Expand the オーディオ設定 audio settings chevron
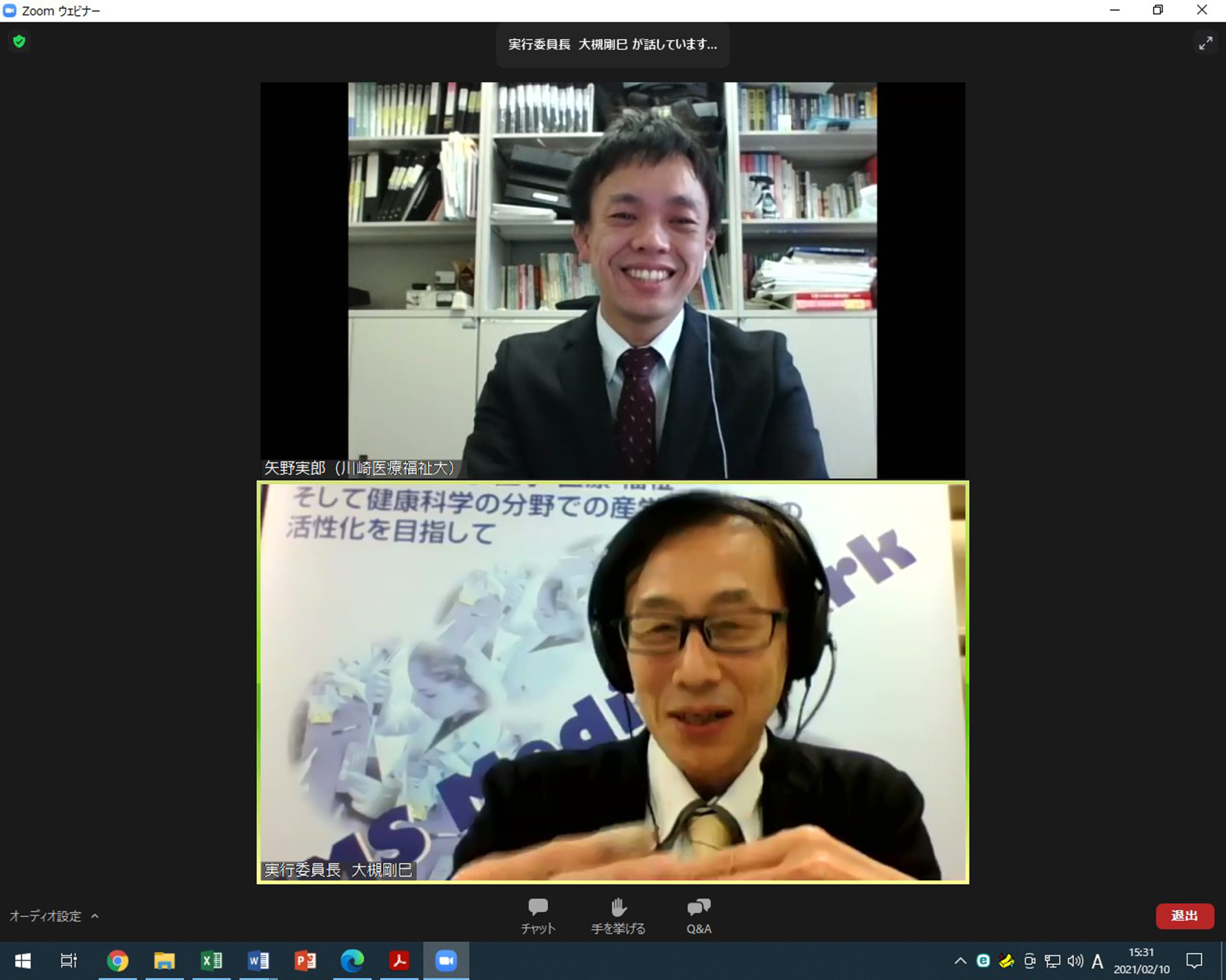Viewport: 1226px width, 980px height. pos(95,916)
